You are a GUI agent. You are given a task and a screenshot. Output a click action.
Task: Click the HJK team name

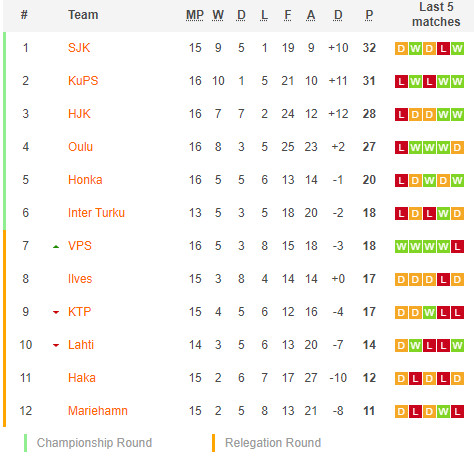[x=79, y=114]
